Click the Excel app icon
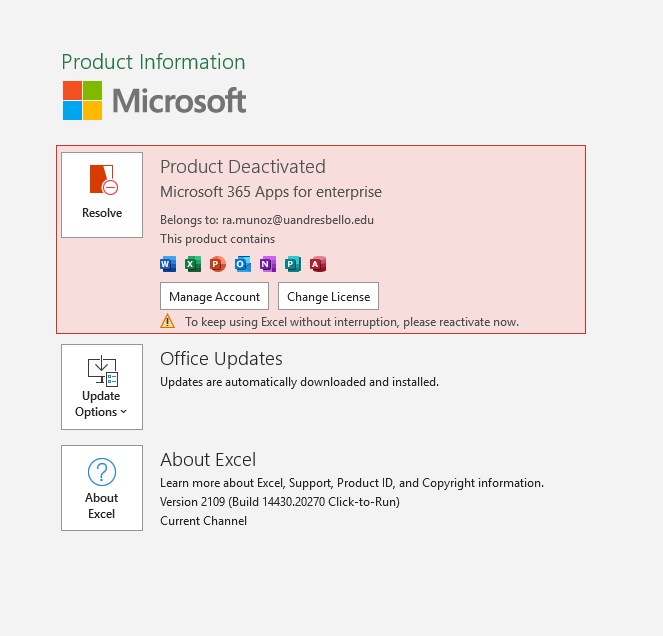 pyautogui.click(x=193, y=265)
